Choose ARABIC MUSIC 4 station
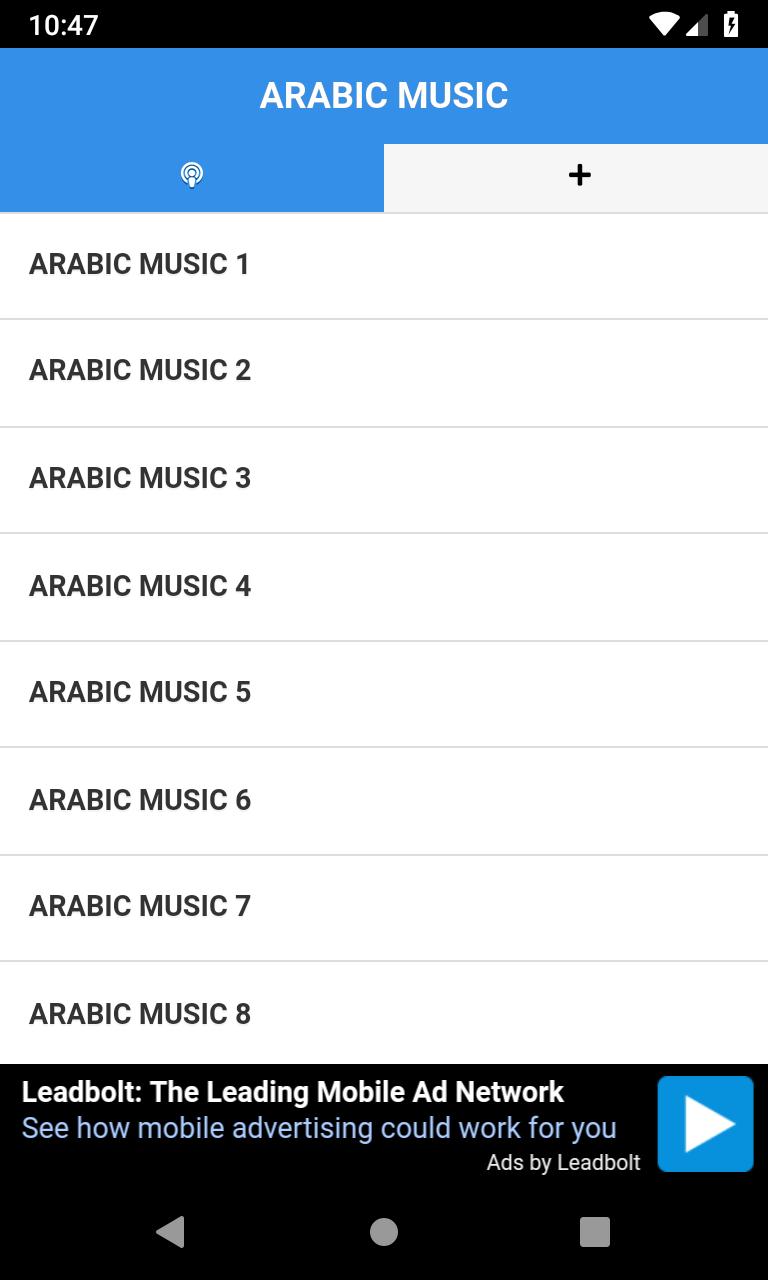The height and width of the screenshot is (1280, 768). tap(384, 586)
